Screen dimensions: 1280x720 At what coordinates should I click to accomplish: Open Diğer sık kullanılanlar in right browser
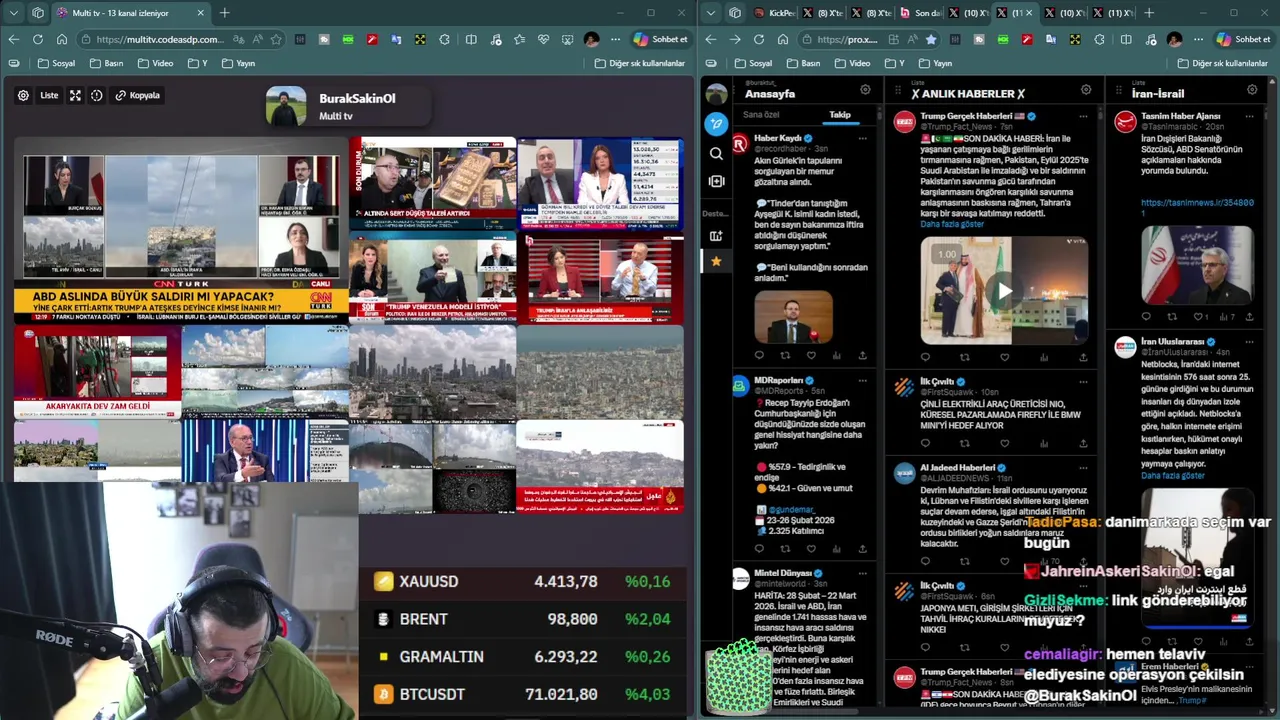click(x=1221, y=63)
